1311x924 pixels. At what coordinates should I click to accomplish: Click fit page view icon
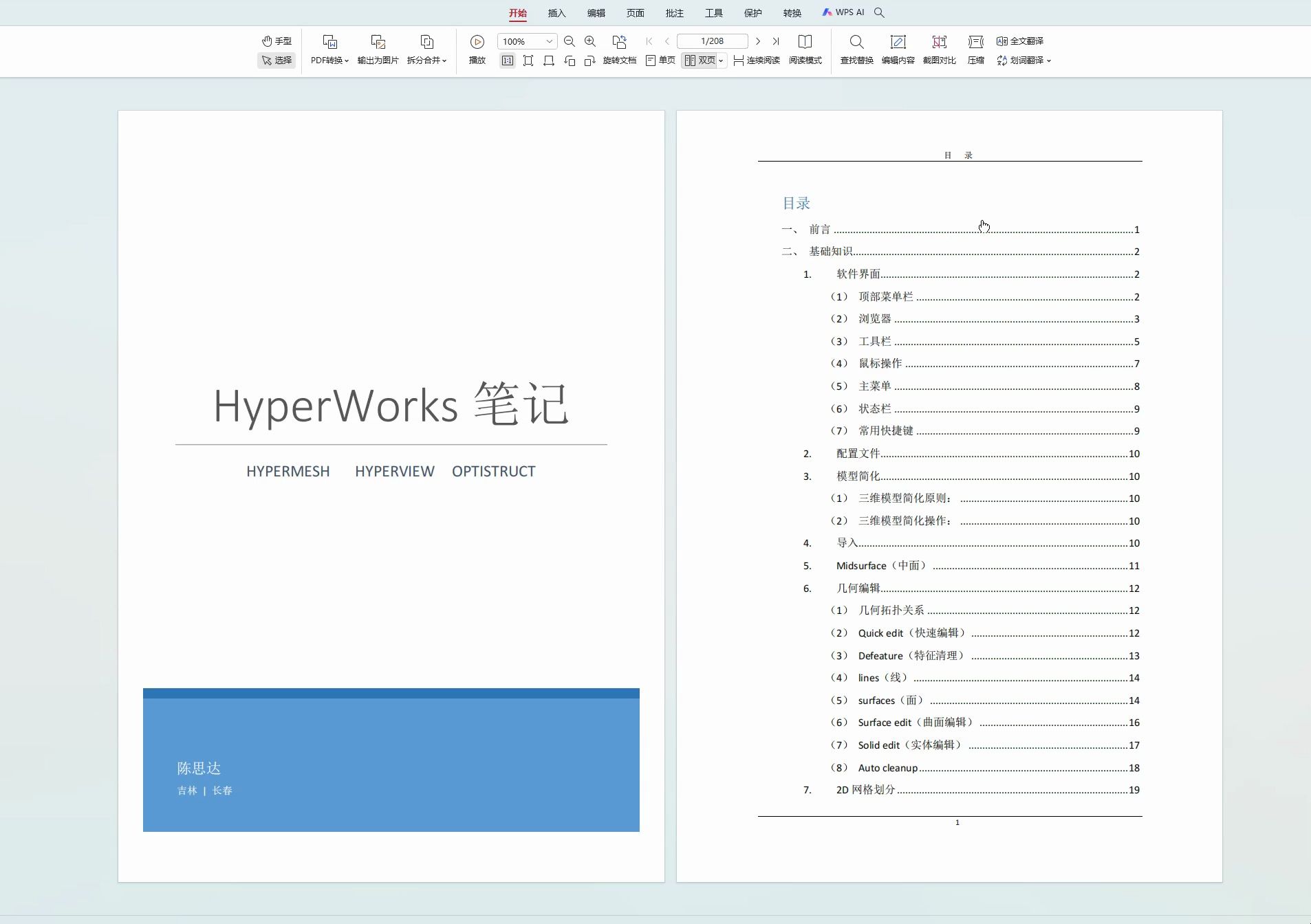[528, 60]
